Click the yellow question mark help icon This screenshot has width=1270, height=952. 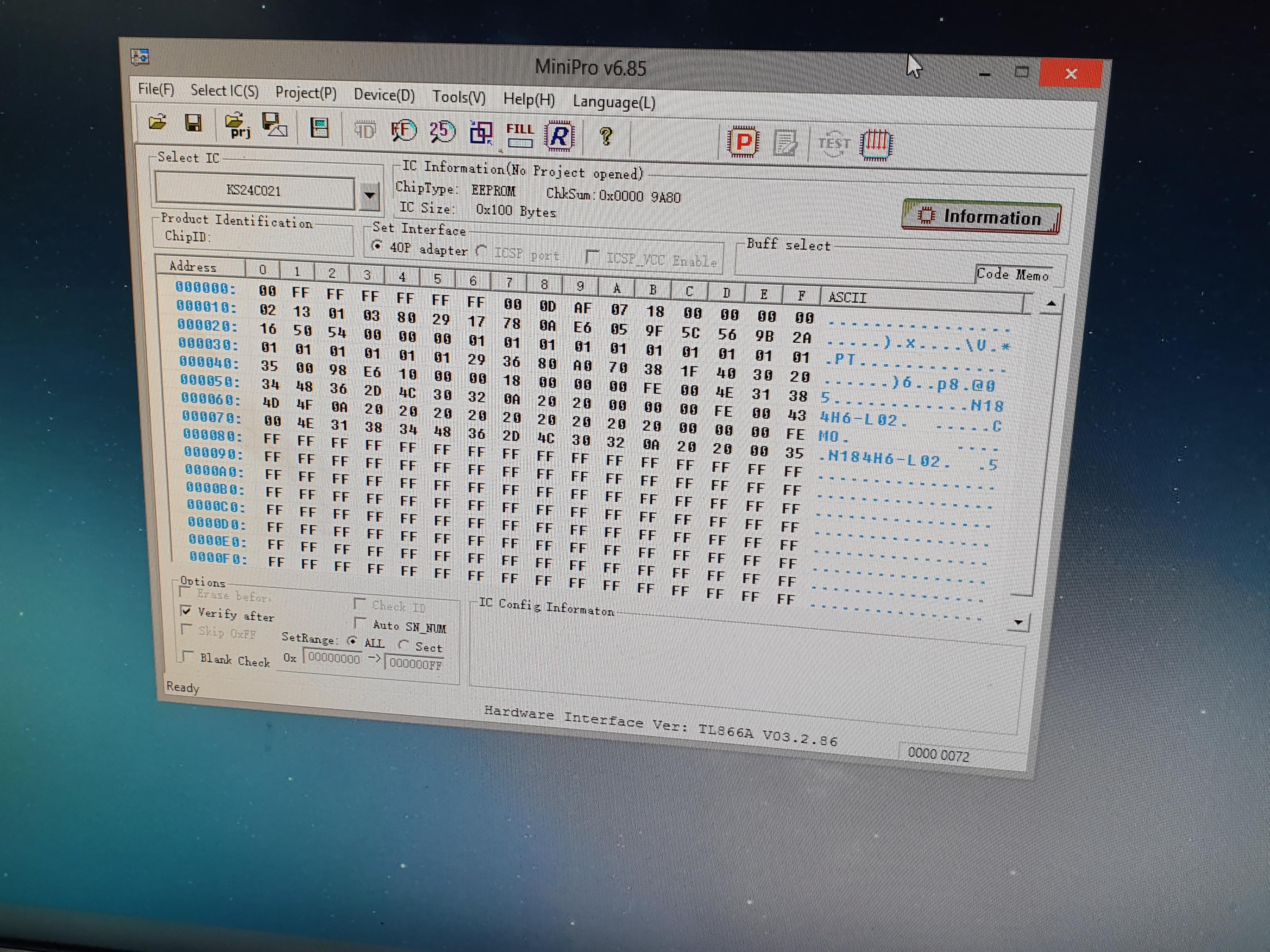(x=606, y=137)
